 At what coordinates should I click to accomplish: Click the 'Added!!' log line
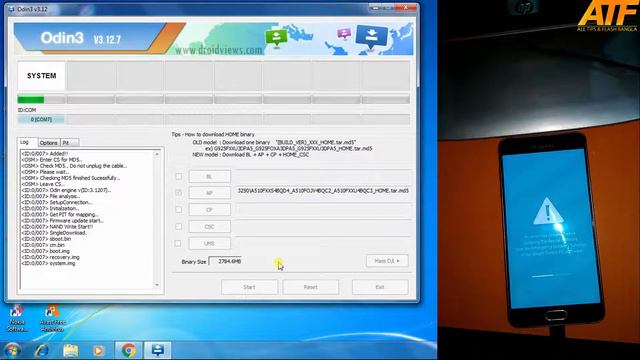45,154
